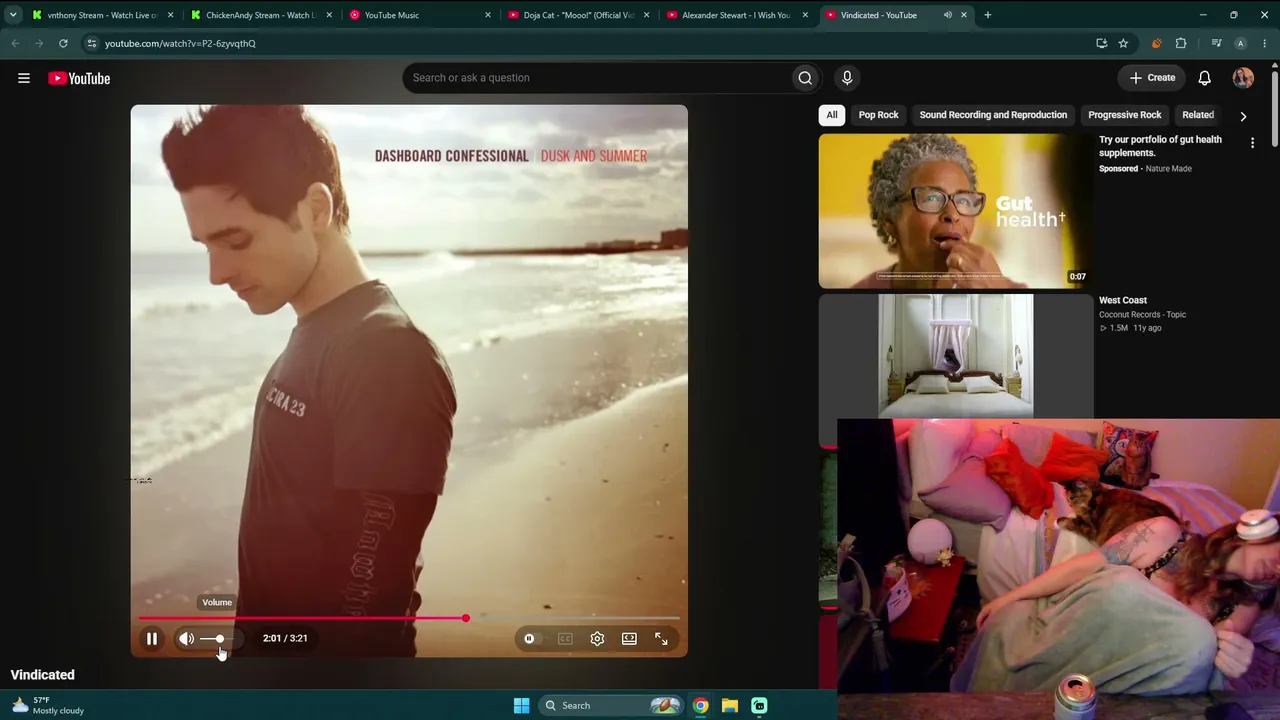The width and height of the screenshot is (1280, 720).
Task: Click the Windows taskbar Search box
Action: point(609,705)
